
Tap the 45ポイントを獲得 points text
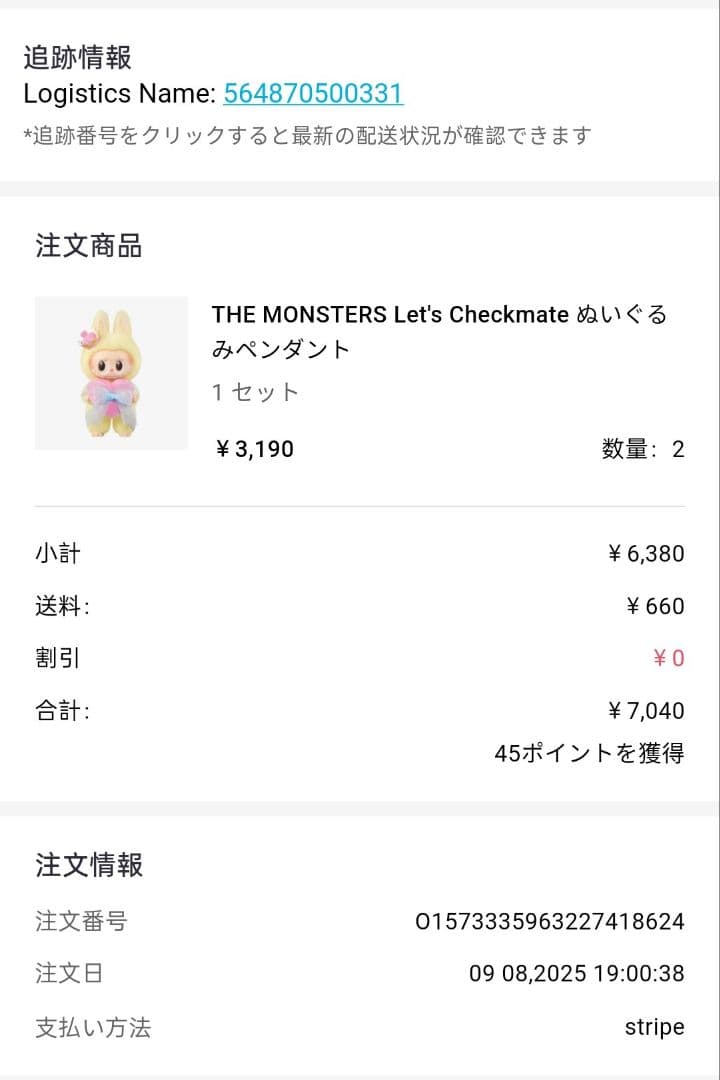click(x=589, y=753)
